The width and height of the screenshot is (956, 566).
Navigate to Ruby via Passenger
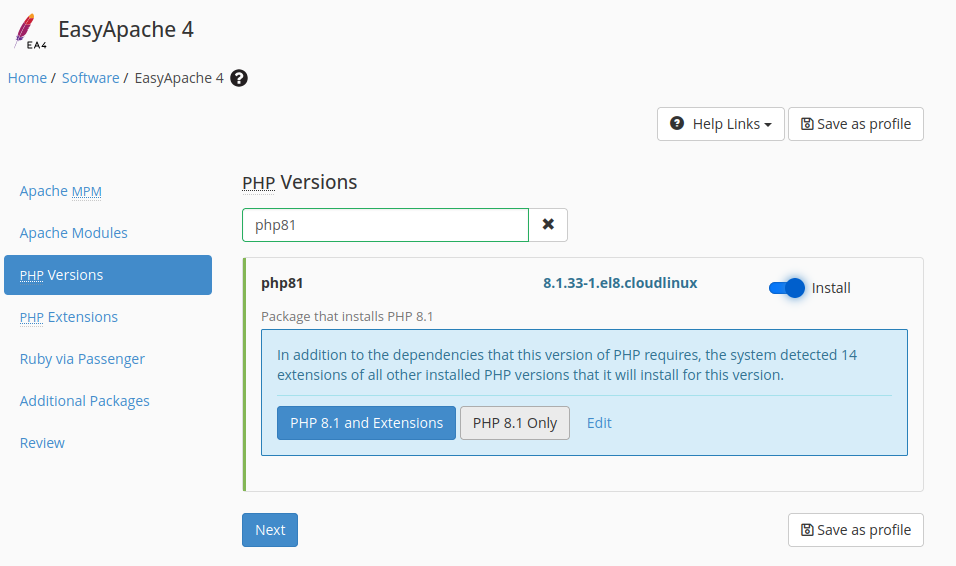pos(82,359)
